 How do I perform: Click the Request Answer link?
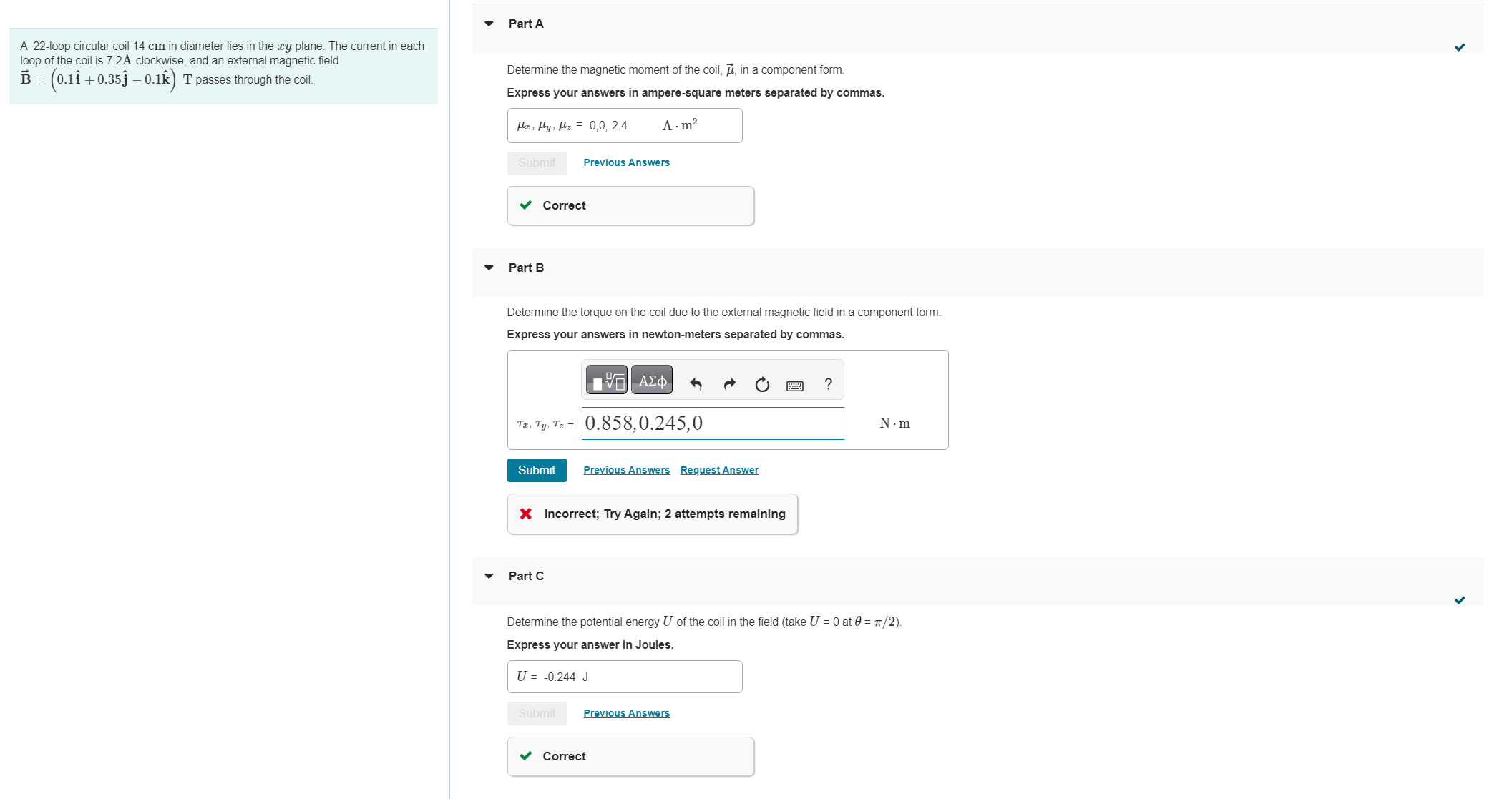click(x=719, y=470)
